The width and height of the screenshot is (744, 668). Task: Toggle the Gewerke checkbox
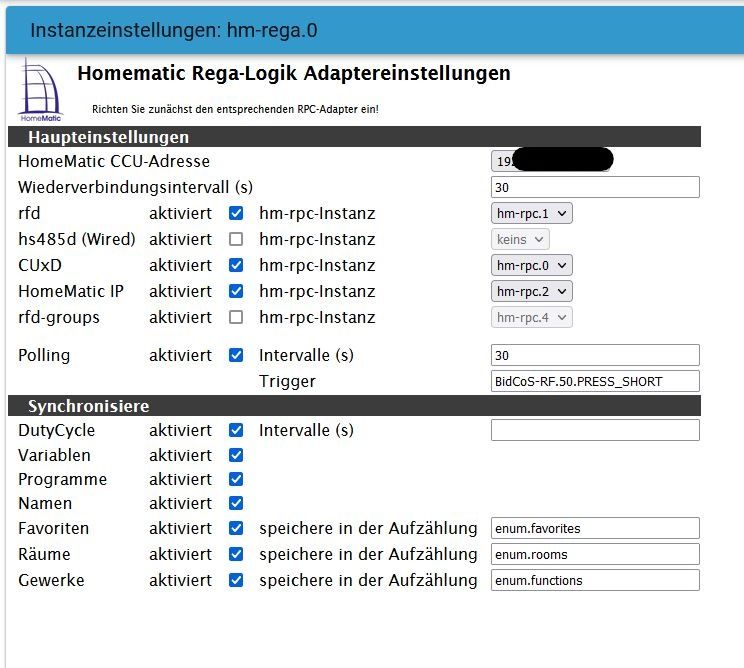click(236, 580)
